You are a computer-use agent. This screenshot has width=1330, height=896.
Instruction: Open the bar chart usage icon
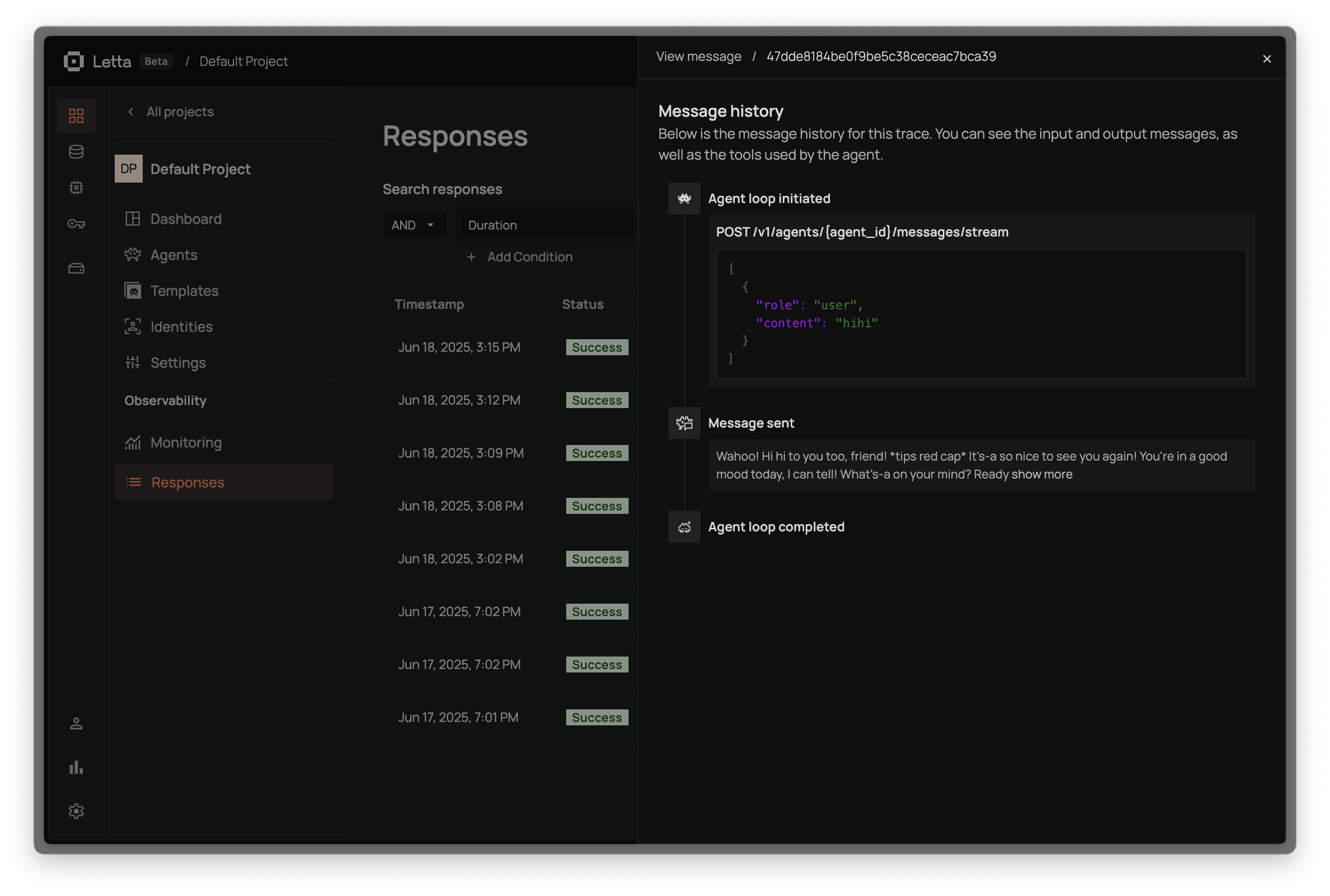(x=76, y=767)
